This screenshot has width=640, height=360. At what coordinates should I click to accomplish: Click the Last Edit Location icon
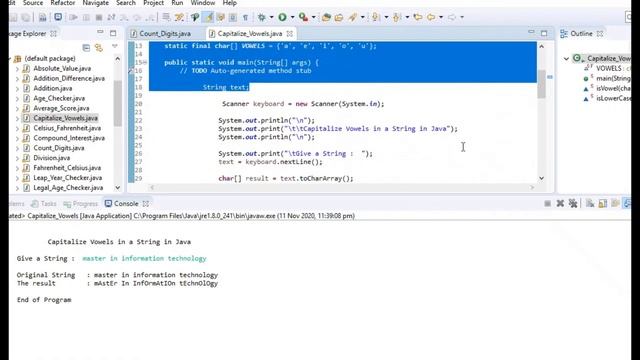(418, 17)
